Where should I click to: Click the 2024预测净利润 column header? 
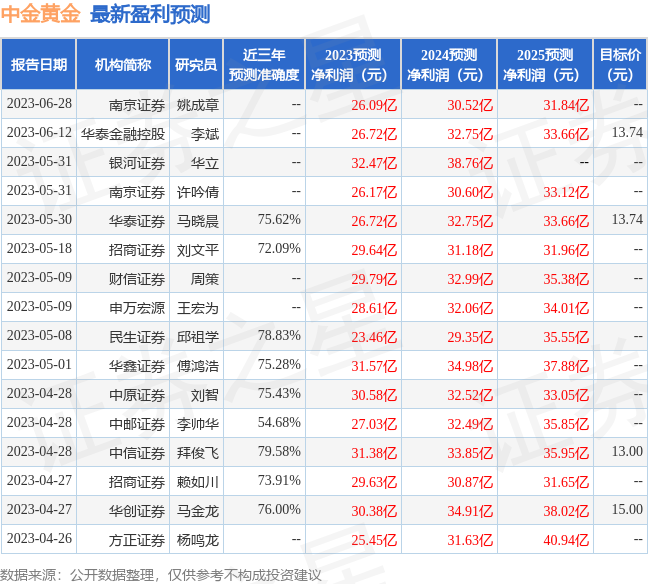click(449, 64)
